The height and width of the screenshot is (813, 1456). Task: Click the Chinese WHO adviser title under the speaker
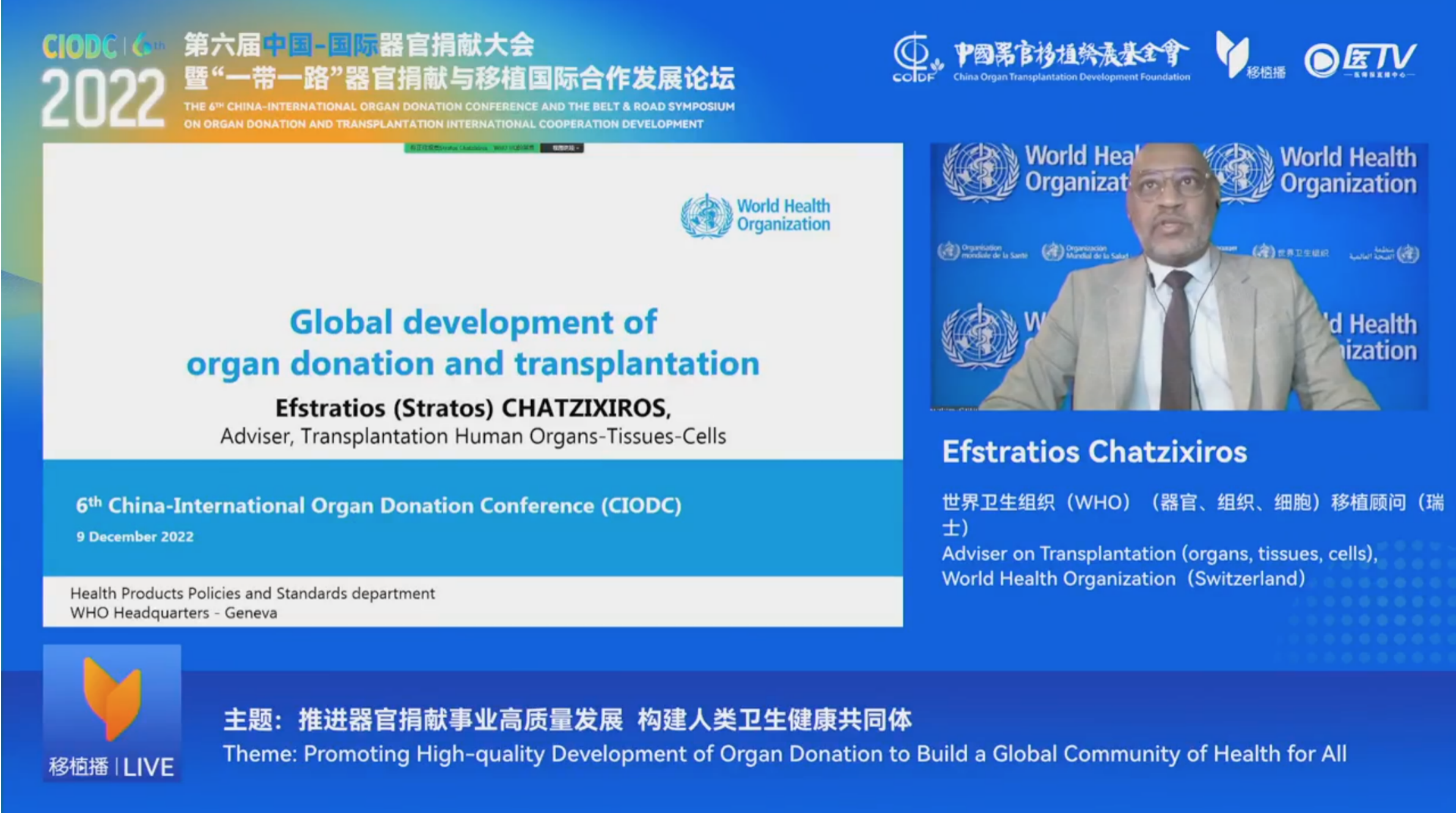[1193, 514]
